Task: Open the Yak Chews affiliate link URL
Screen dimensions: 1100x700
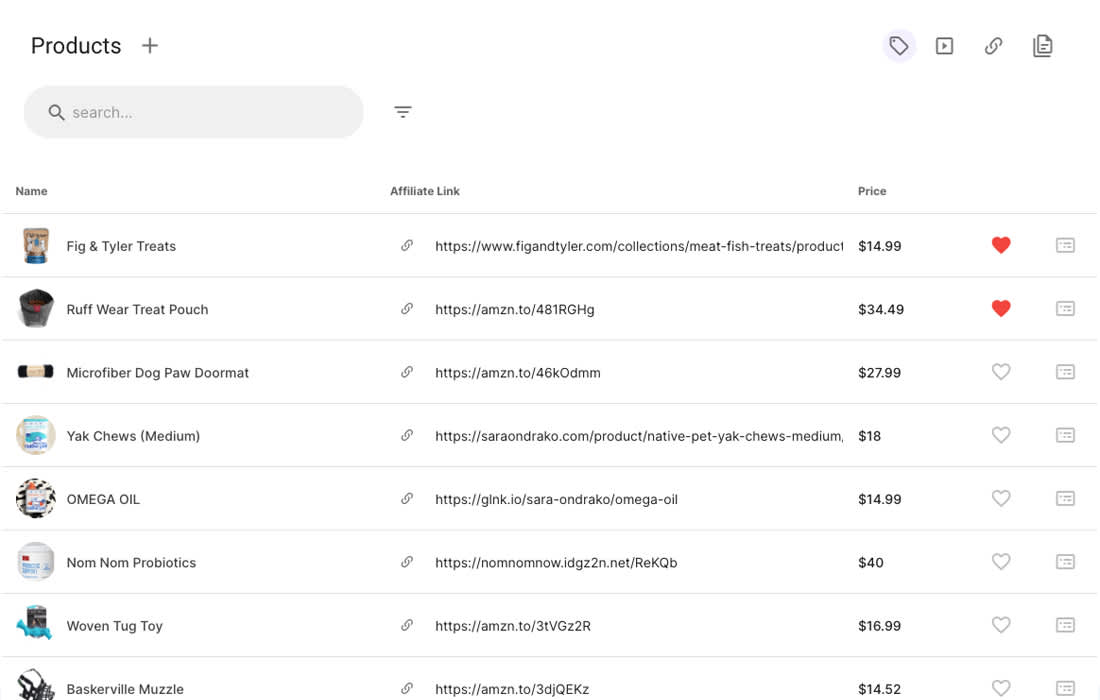Action: point(638,436)
